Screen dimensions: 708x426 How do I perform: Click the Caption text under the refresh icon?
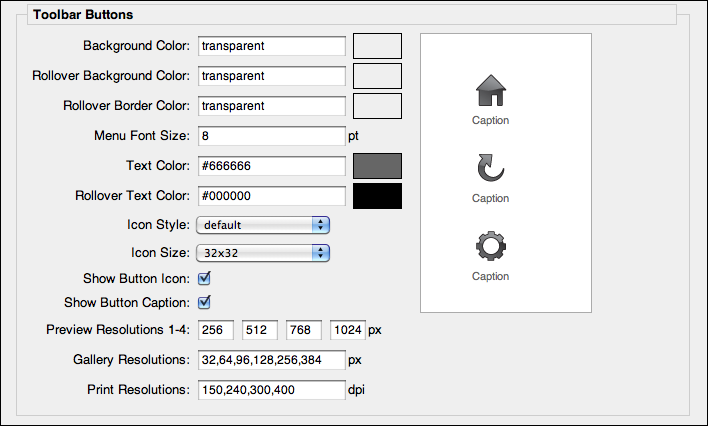[490, 198]
